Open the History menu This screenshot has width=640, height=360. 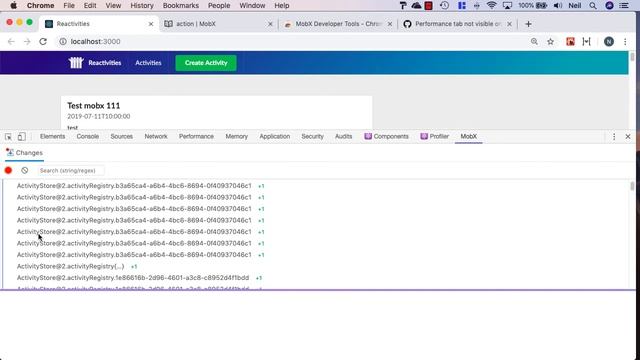[142, 6]
